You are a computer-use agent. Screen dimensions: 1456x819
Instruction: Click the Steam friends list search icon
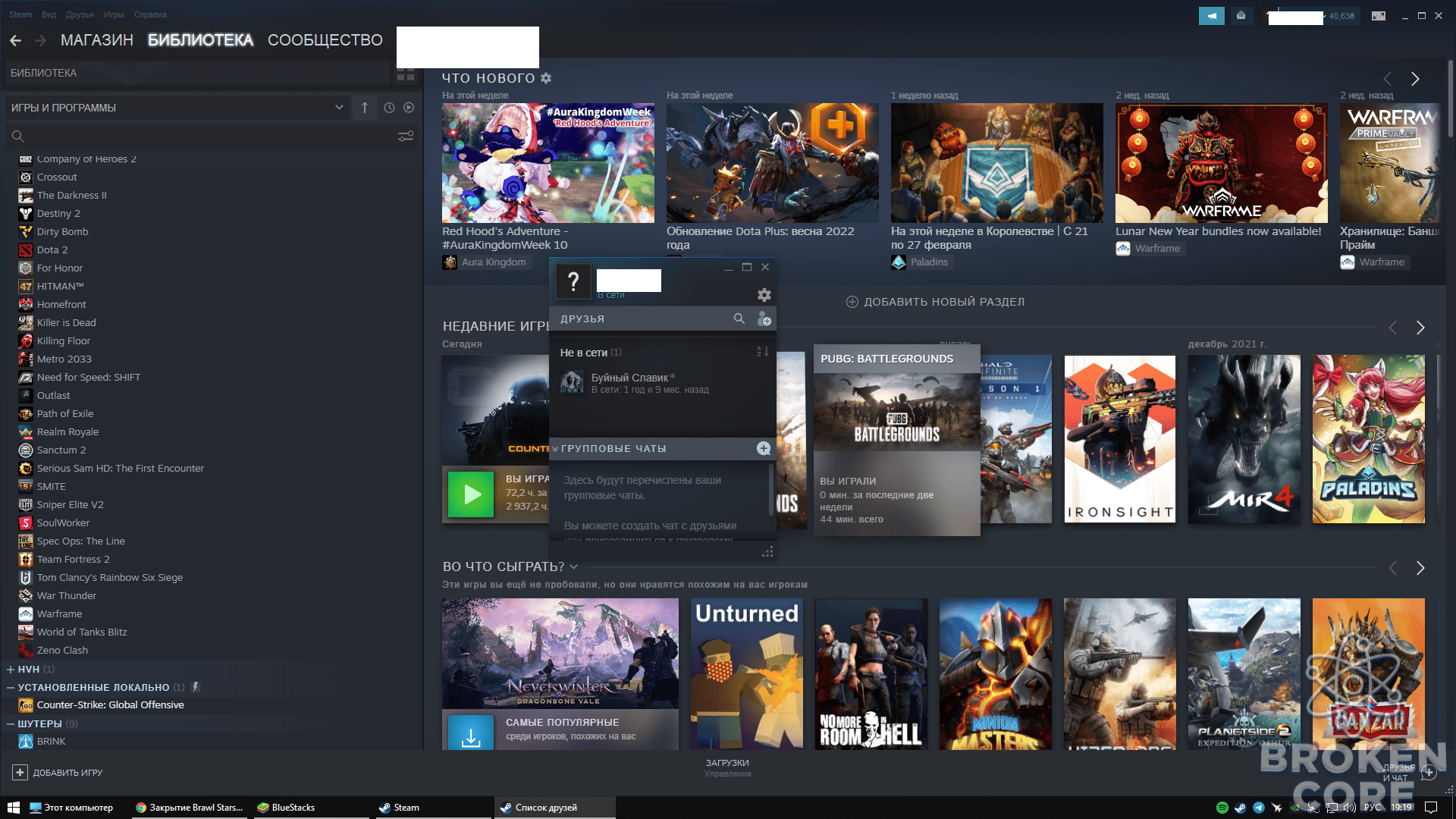point(739,318)
